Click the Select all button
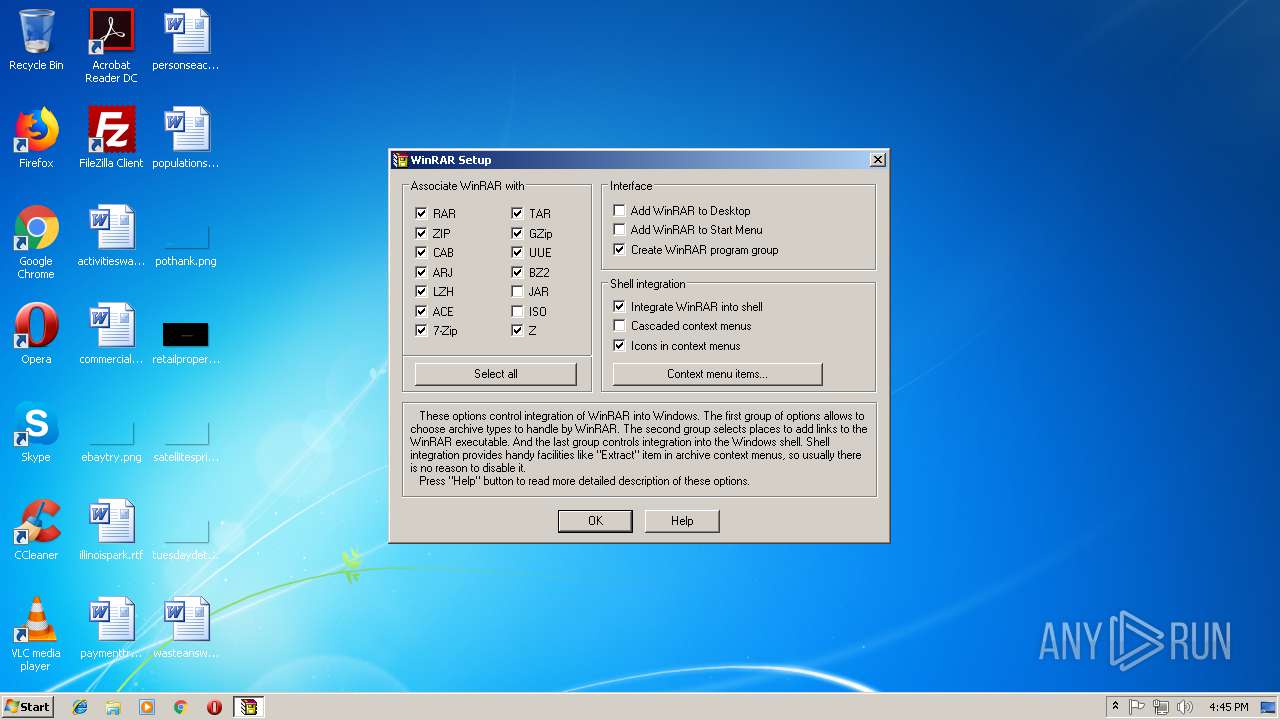 496,374
